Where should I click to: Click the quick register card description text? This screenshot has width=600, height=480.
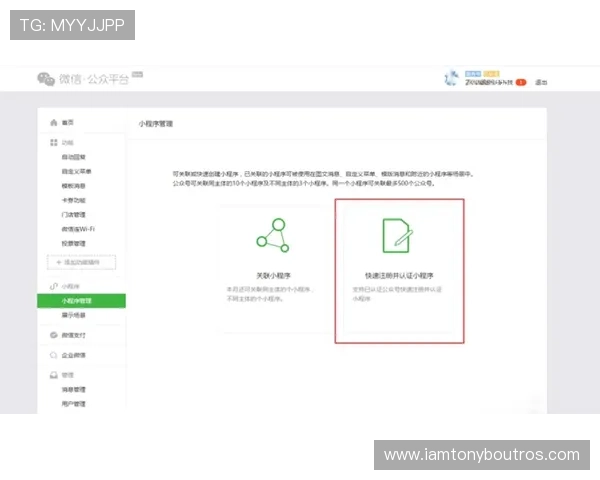pos(397,294)
